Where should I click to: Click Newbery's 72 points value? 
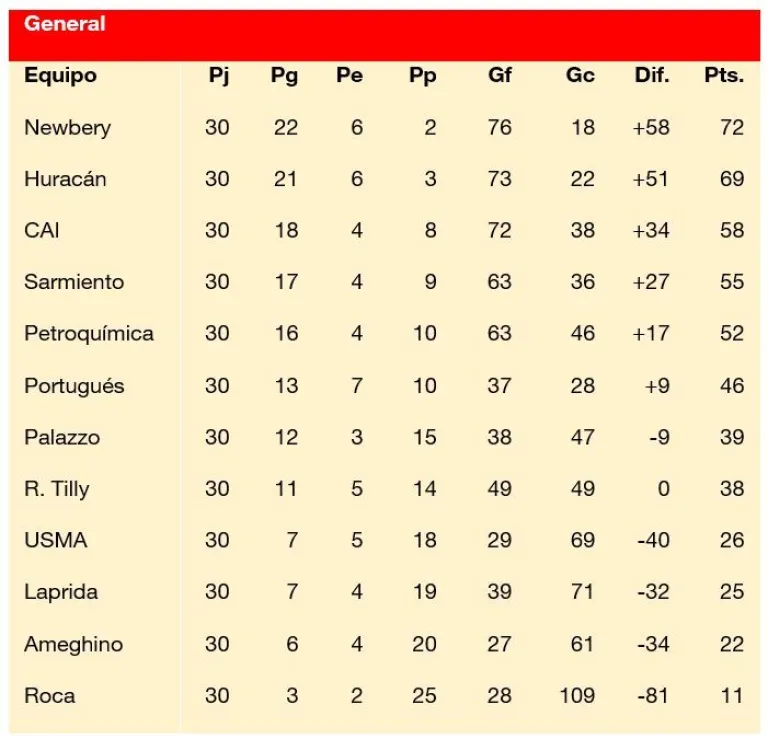(732, 127)
